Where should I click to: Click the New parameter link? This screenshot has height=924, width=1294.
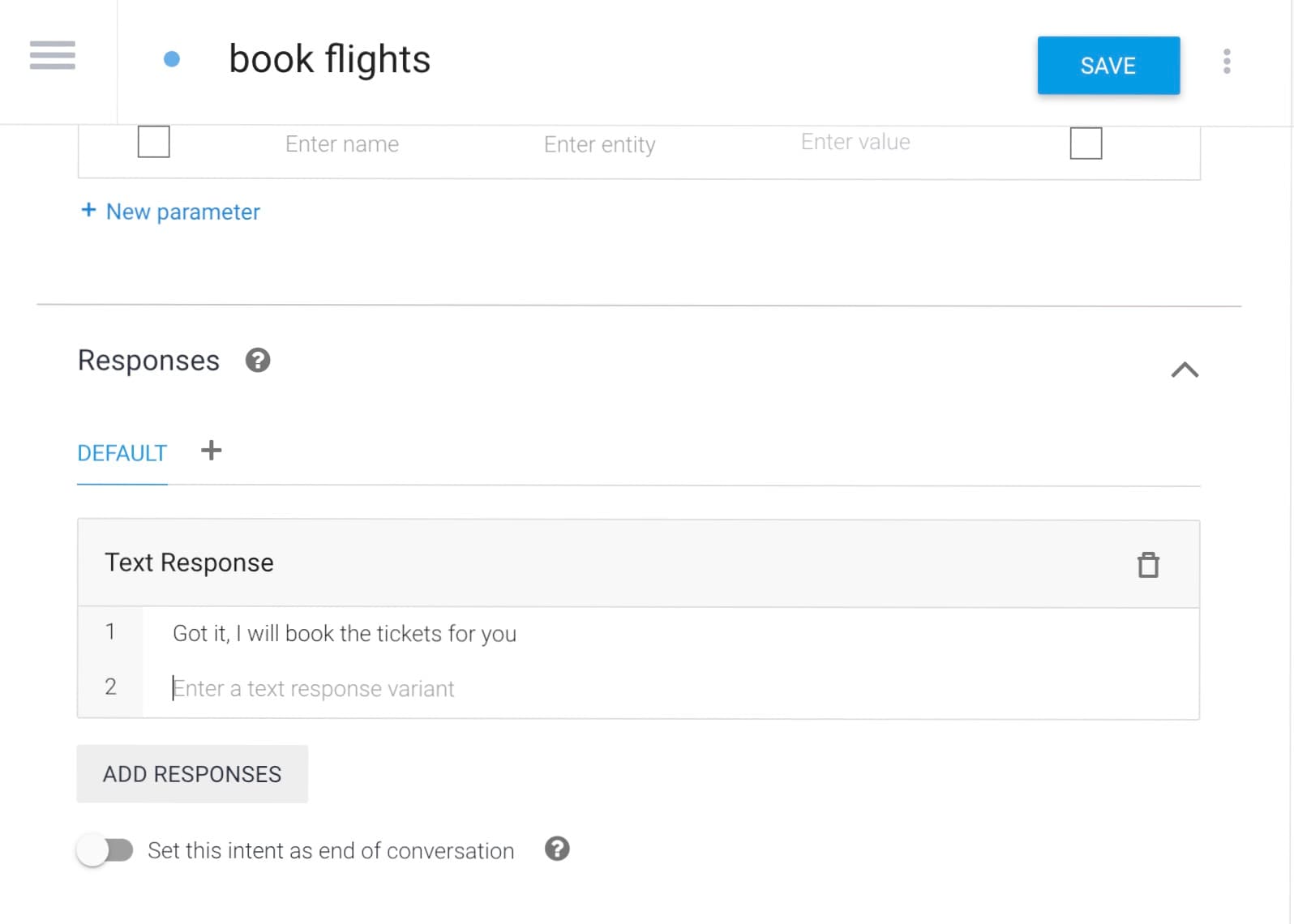pos(182,212)
